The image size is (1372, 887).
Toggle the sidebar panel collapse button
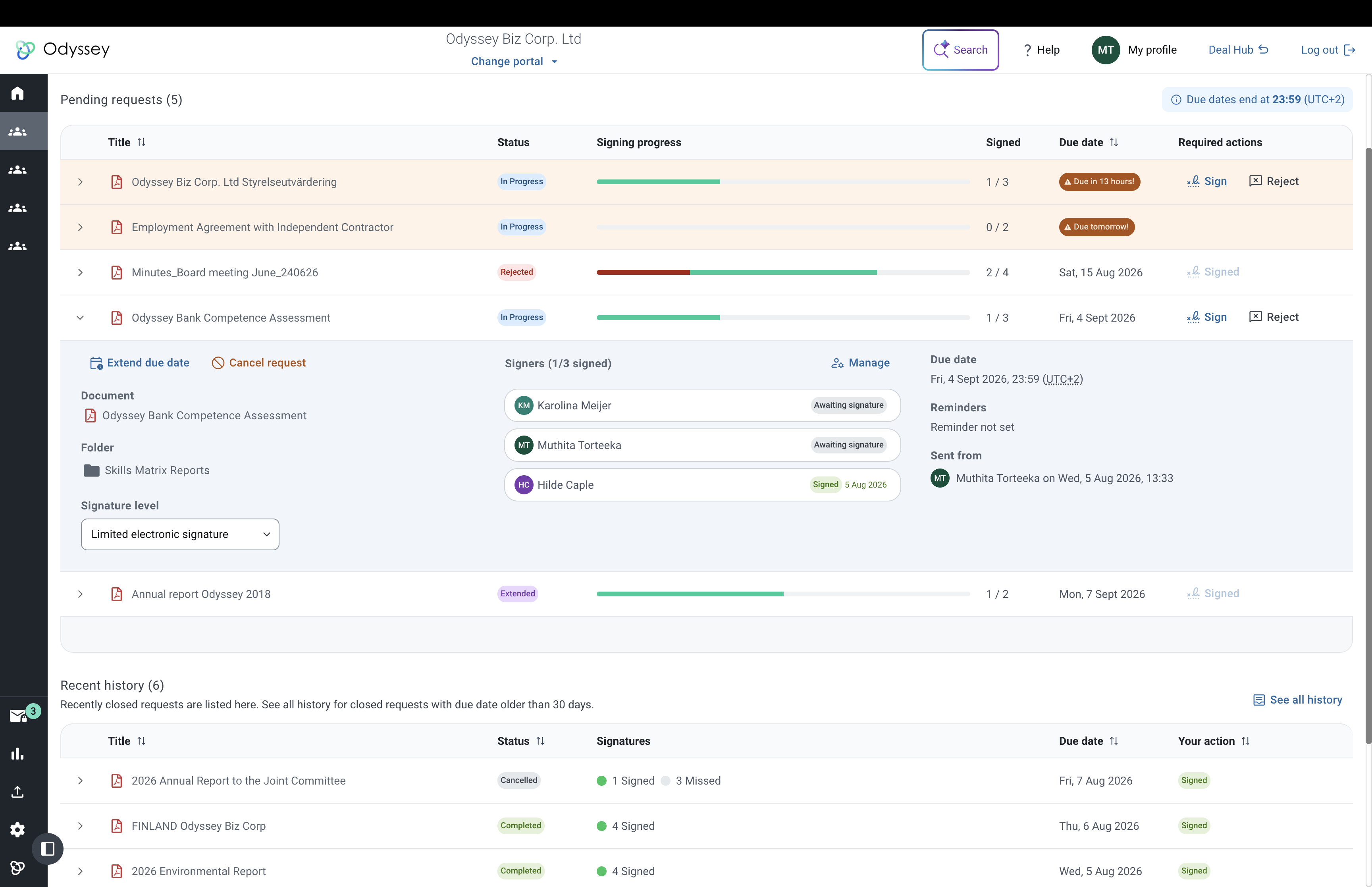coord(48,848)
